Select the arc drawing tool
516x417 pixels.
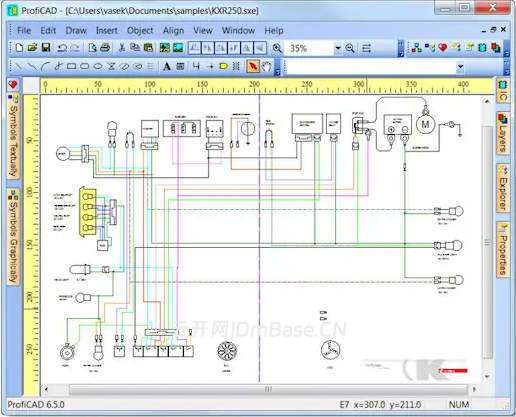click(x=45, y=66)
